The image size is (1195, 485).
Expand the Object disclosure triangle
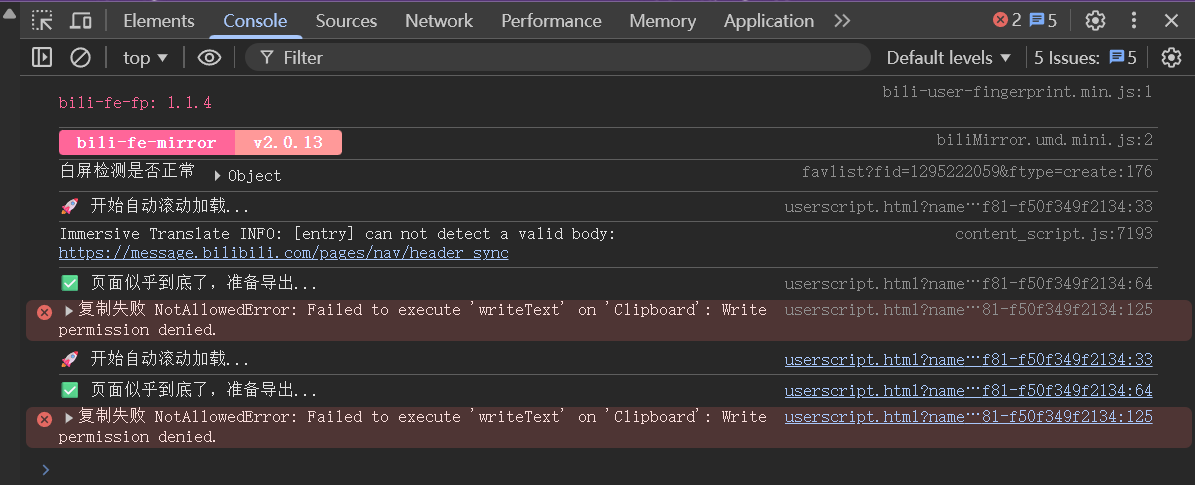pos(218,176)
